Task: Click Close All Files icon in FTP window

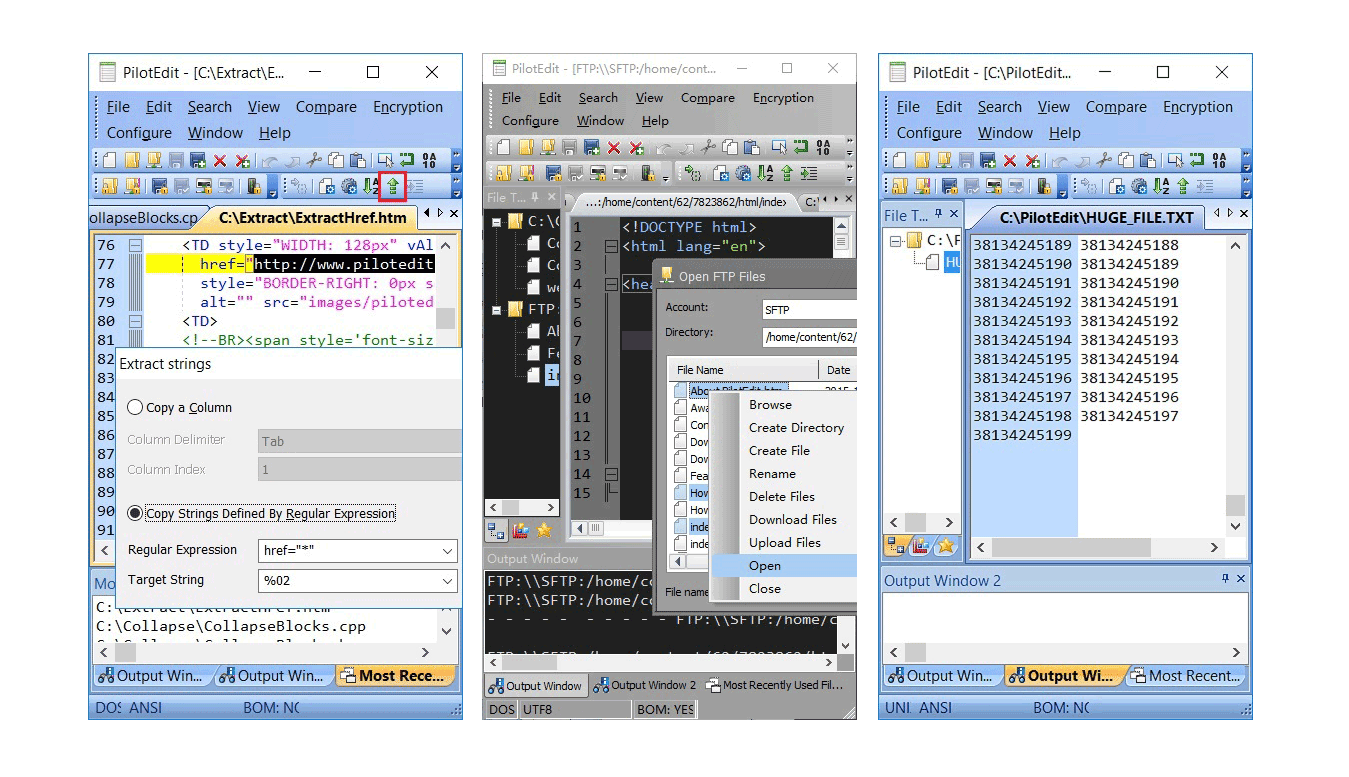Action: tap(637, 148)
